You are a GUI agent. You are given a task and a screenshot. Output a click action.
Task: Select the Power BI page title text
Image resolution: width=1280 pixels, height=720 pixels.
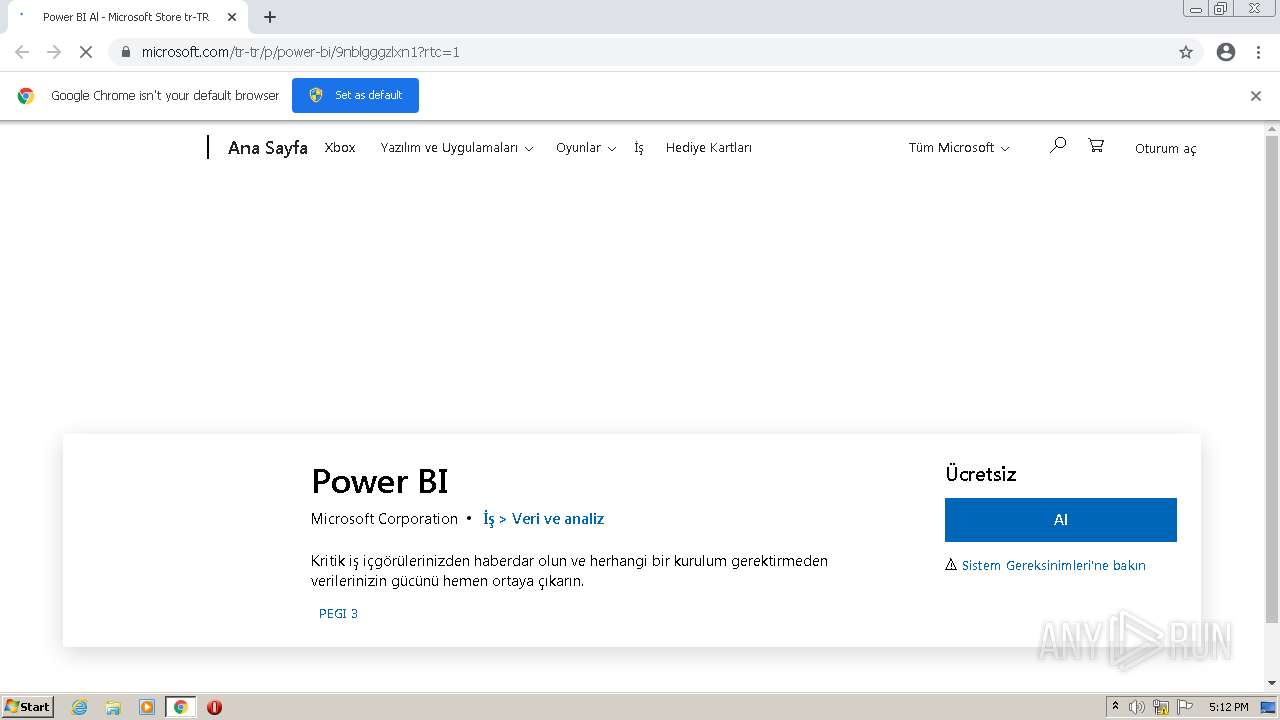pos(380,481)
